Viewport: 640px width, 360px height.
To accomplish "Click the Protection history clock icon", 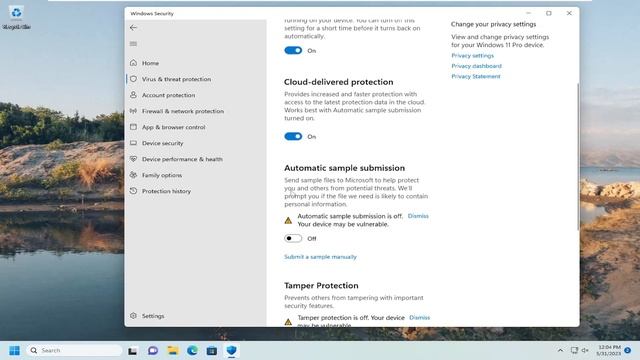I will click(x=133, y=191).
